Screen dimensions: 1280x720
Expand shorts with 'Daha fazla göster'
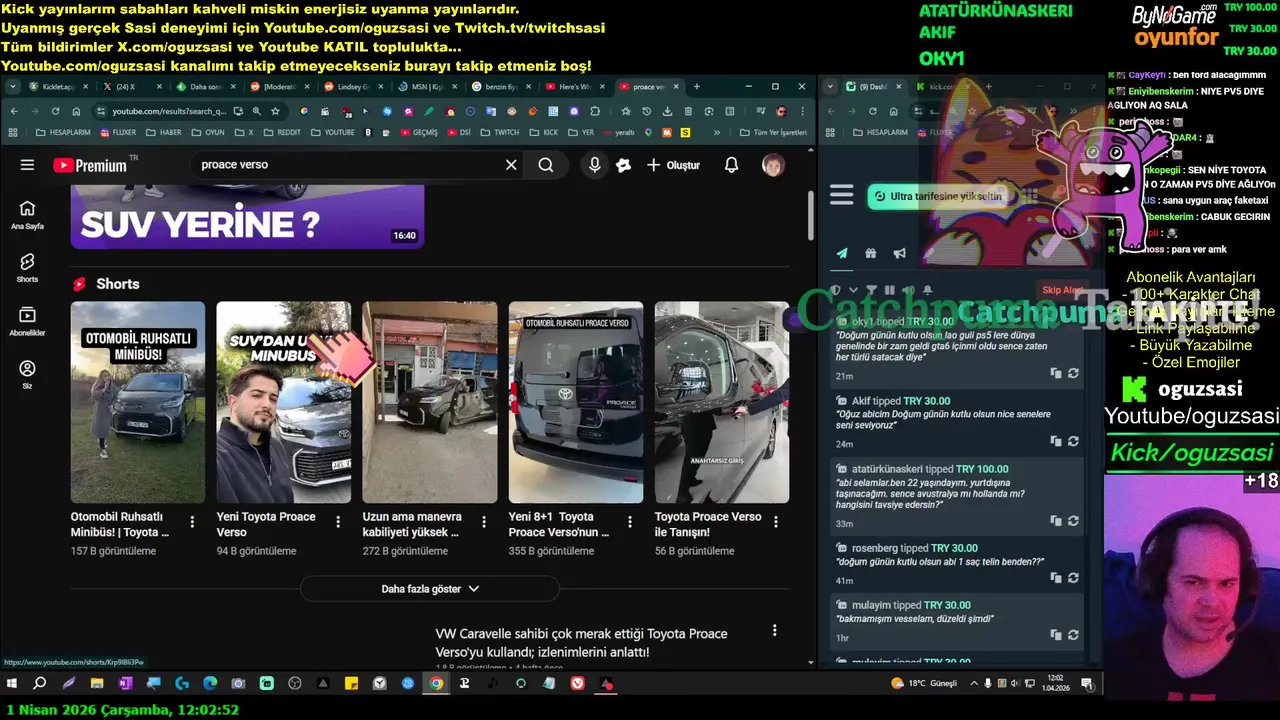[x=430, y=589]
